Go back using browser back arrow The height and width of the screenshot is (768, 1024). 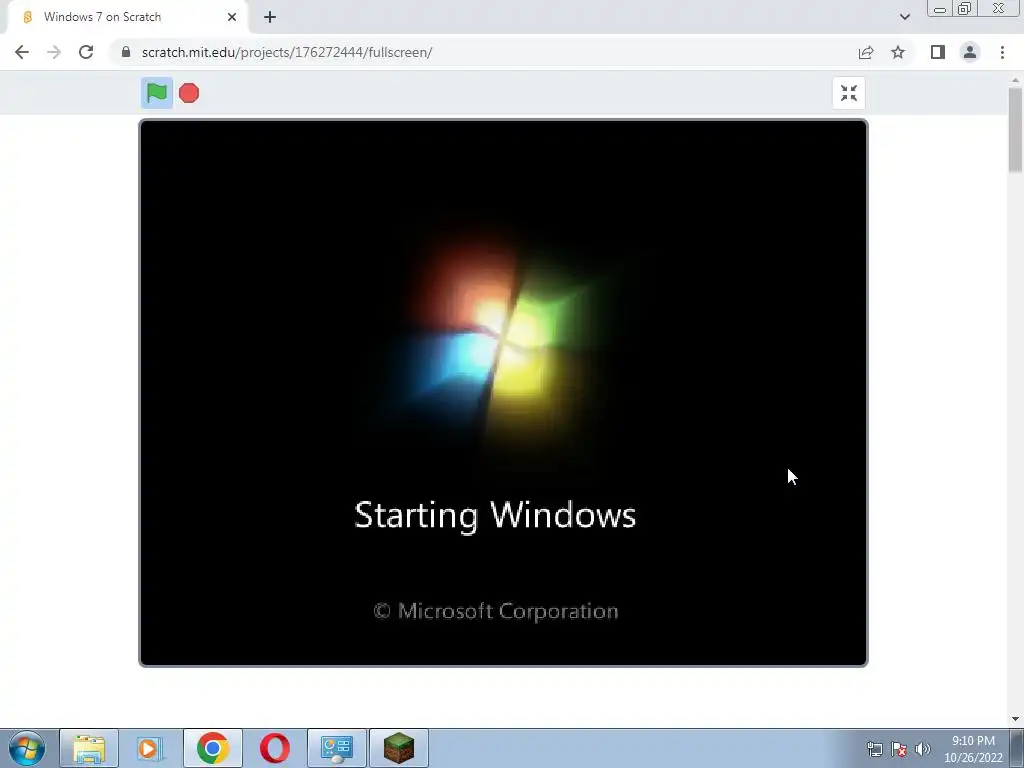(22, 52)
